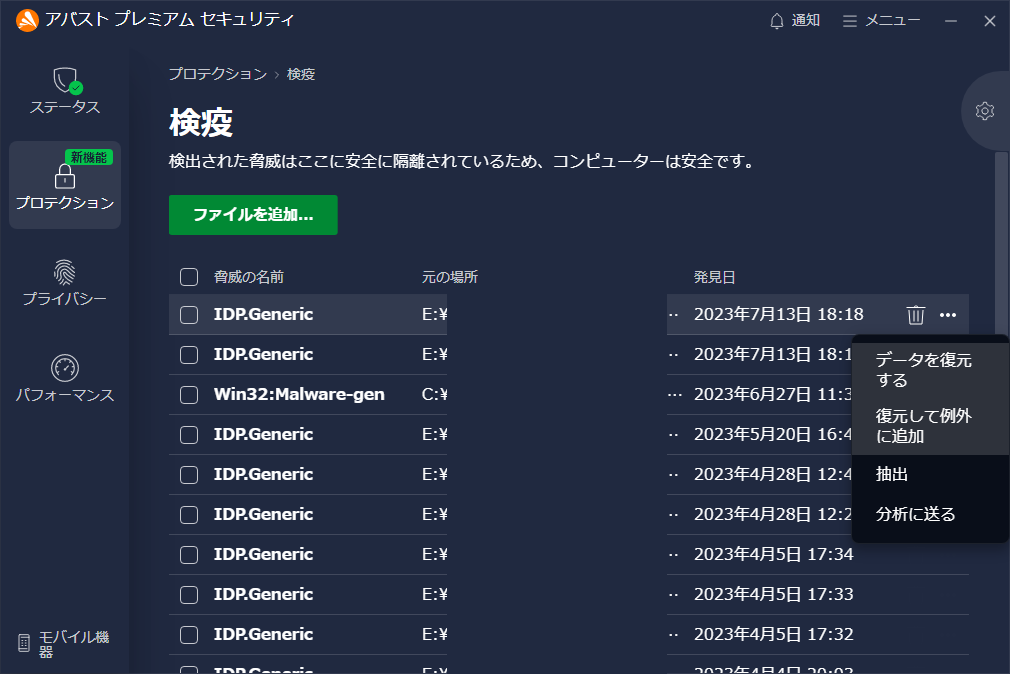1010x674 pixels.
Task: Go back via プロテクション breadcrumb
Action: tap(218, 74)
